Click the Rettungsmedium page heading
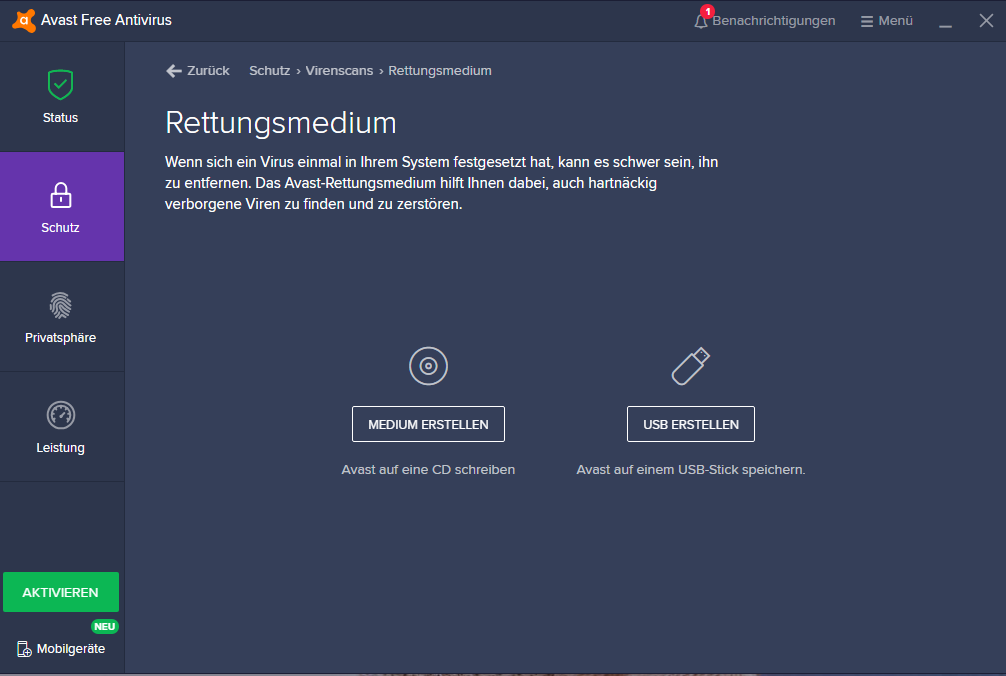 point(280,123)
